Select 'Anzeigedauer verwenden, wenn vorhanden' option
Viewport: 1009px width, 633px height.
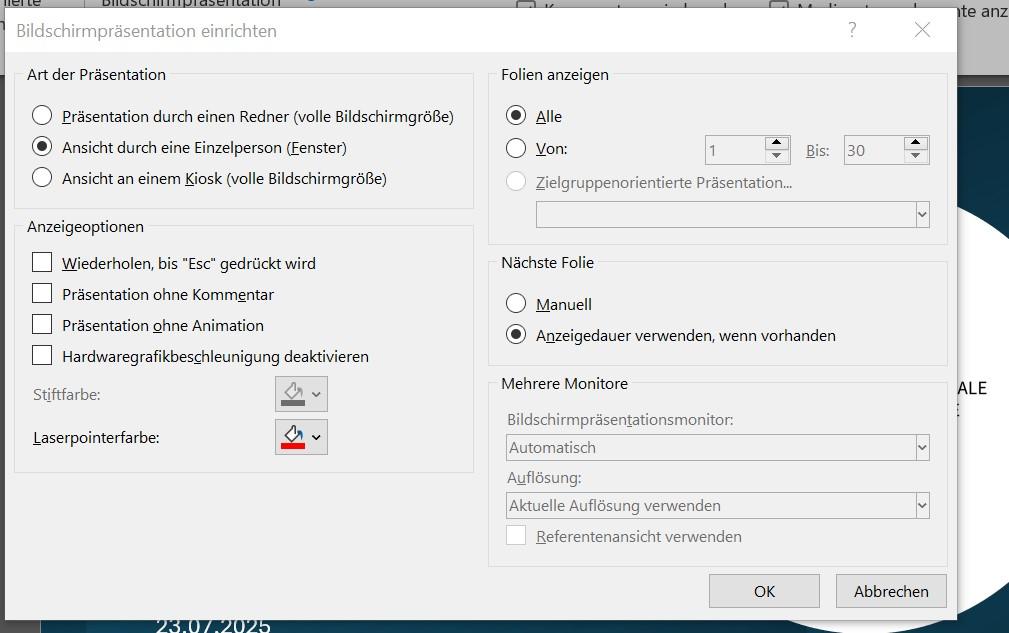click(515, 335)
